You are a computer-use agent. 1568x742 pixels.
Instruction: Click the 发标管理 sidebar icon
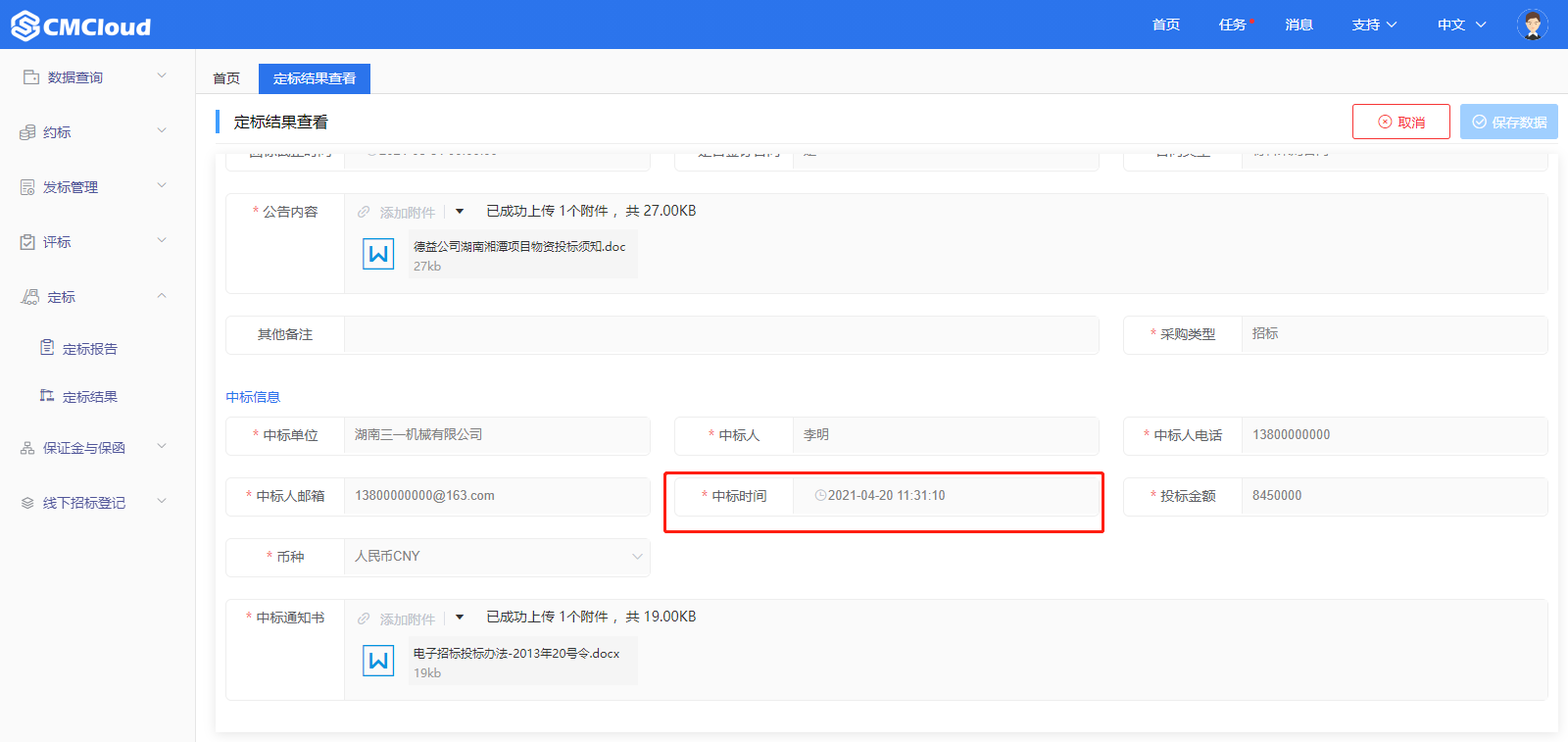click(x=27, y=186)
